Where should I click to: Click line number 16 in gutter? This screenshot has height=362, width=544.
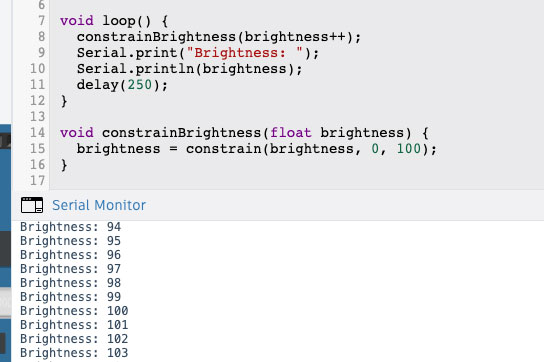click(x=37, y=165)
